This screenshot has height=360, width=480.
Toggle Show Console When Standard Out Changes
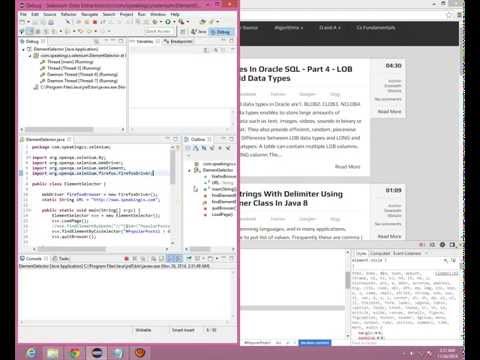click(170, 259)
